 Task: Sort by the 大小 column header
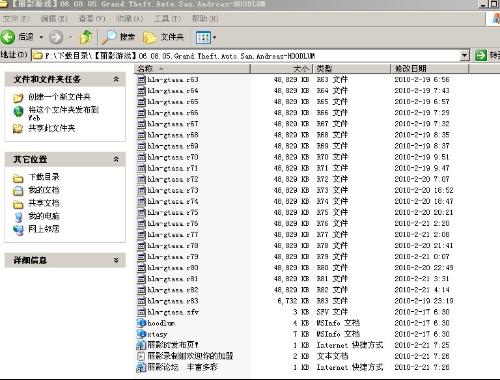pos(281,69)
